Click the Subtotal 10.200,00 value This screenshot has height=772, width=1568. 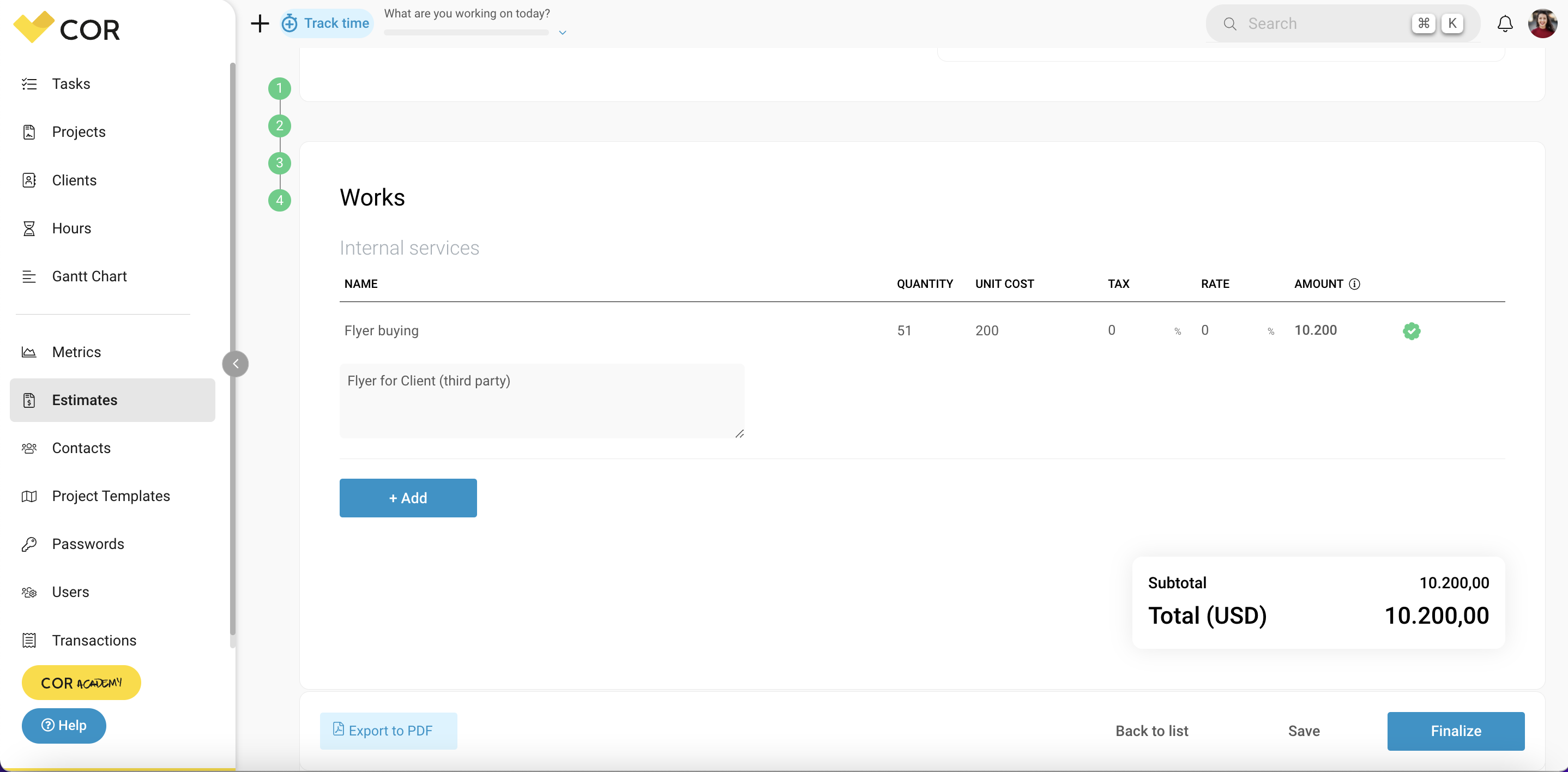coord(1454,583)
